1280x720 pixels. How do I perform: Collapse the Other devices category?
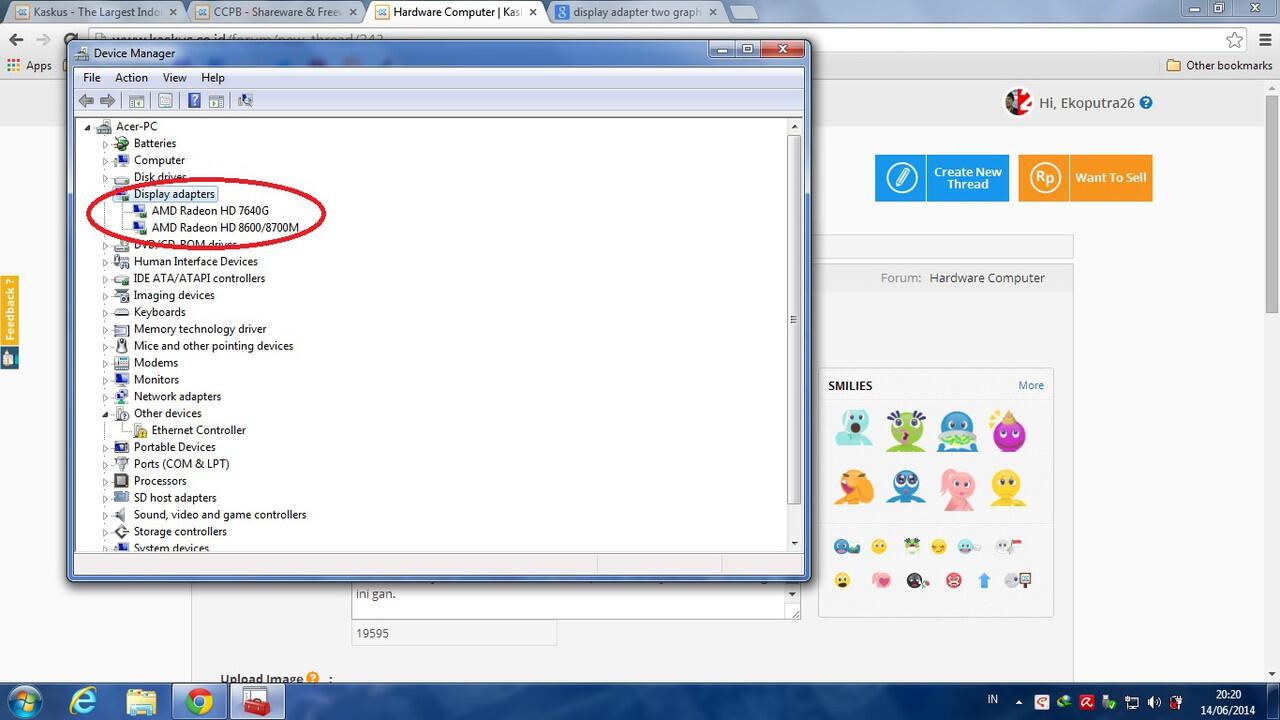coord(105,414)
